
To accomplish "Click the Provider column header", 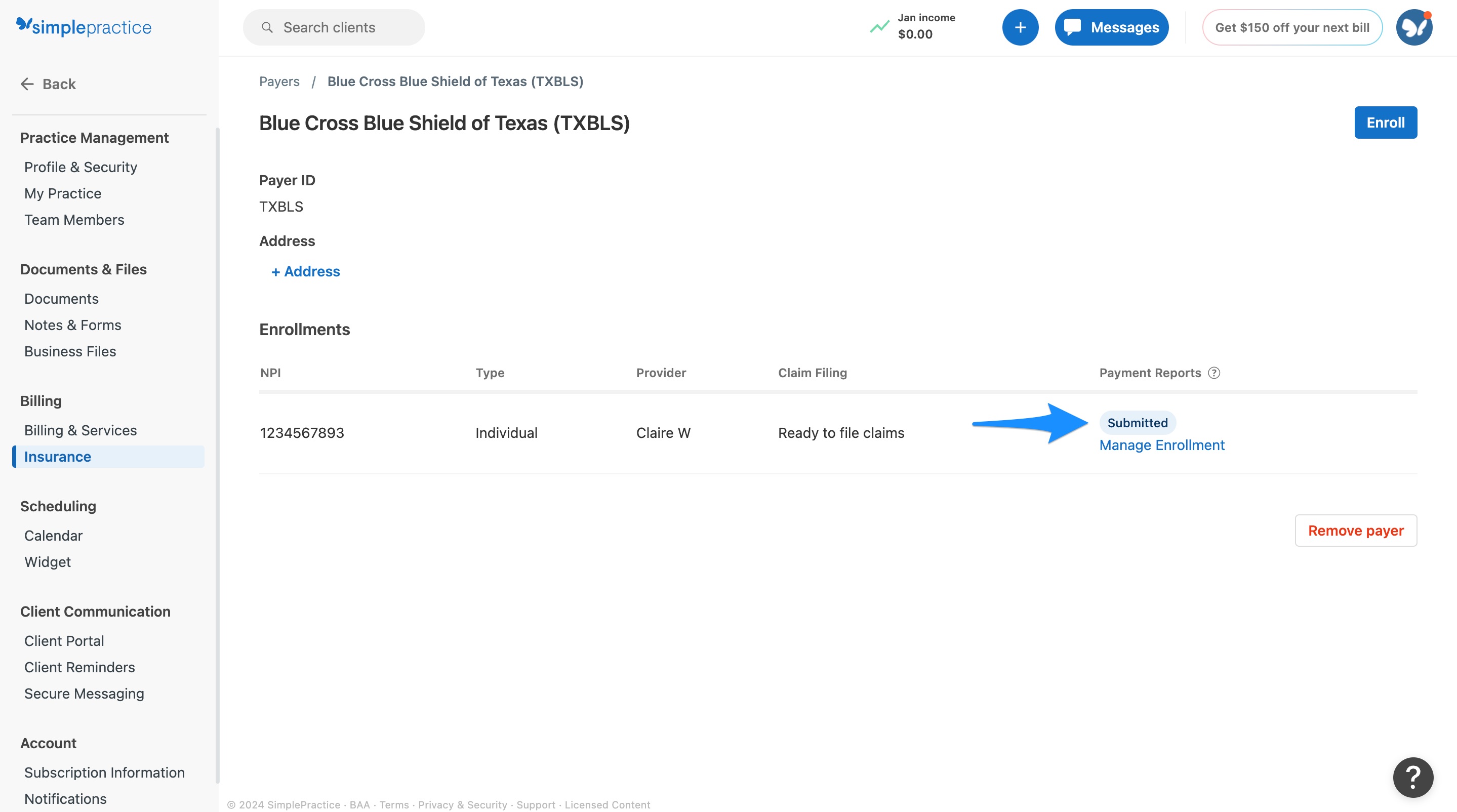I will pos(661,373).
